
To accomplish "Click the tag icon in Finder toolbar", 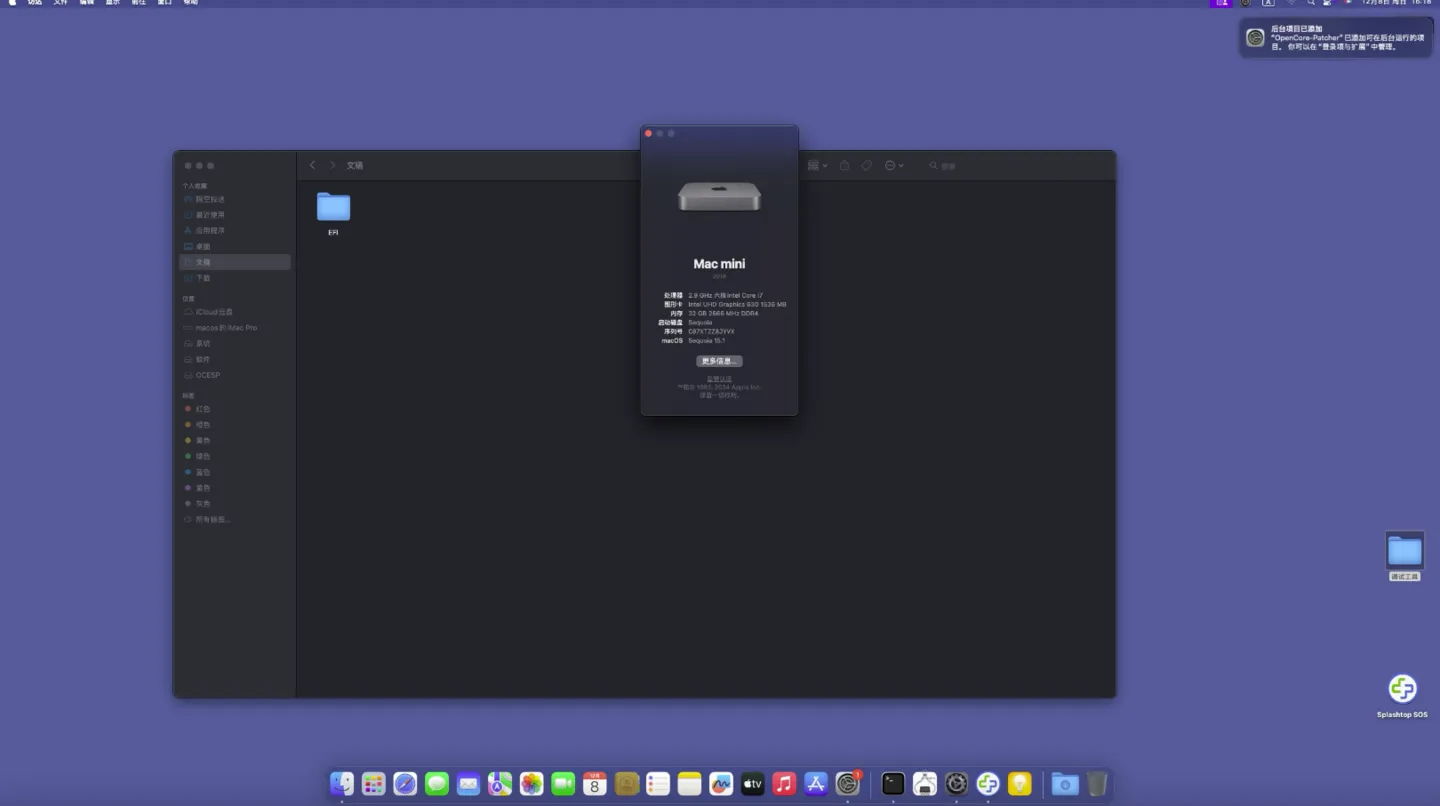I will (866, 165).
